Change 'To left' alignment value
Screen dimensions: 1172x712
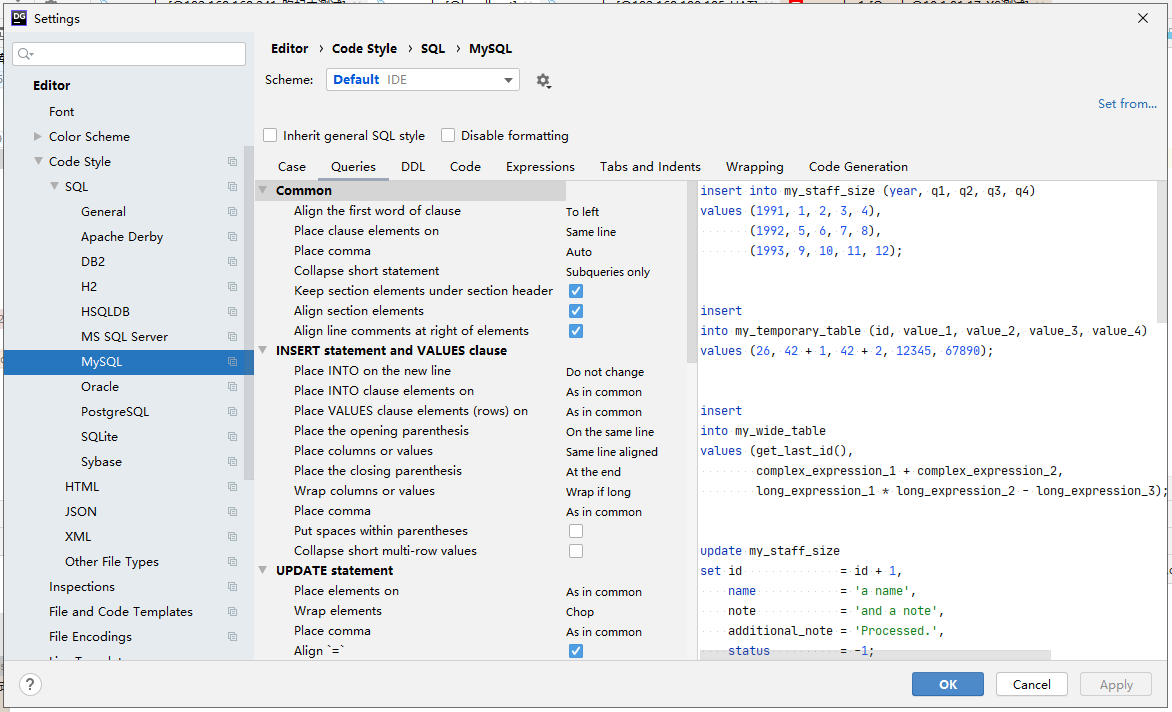[x=582, y=212]
